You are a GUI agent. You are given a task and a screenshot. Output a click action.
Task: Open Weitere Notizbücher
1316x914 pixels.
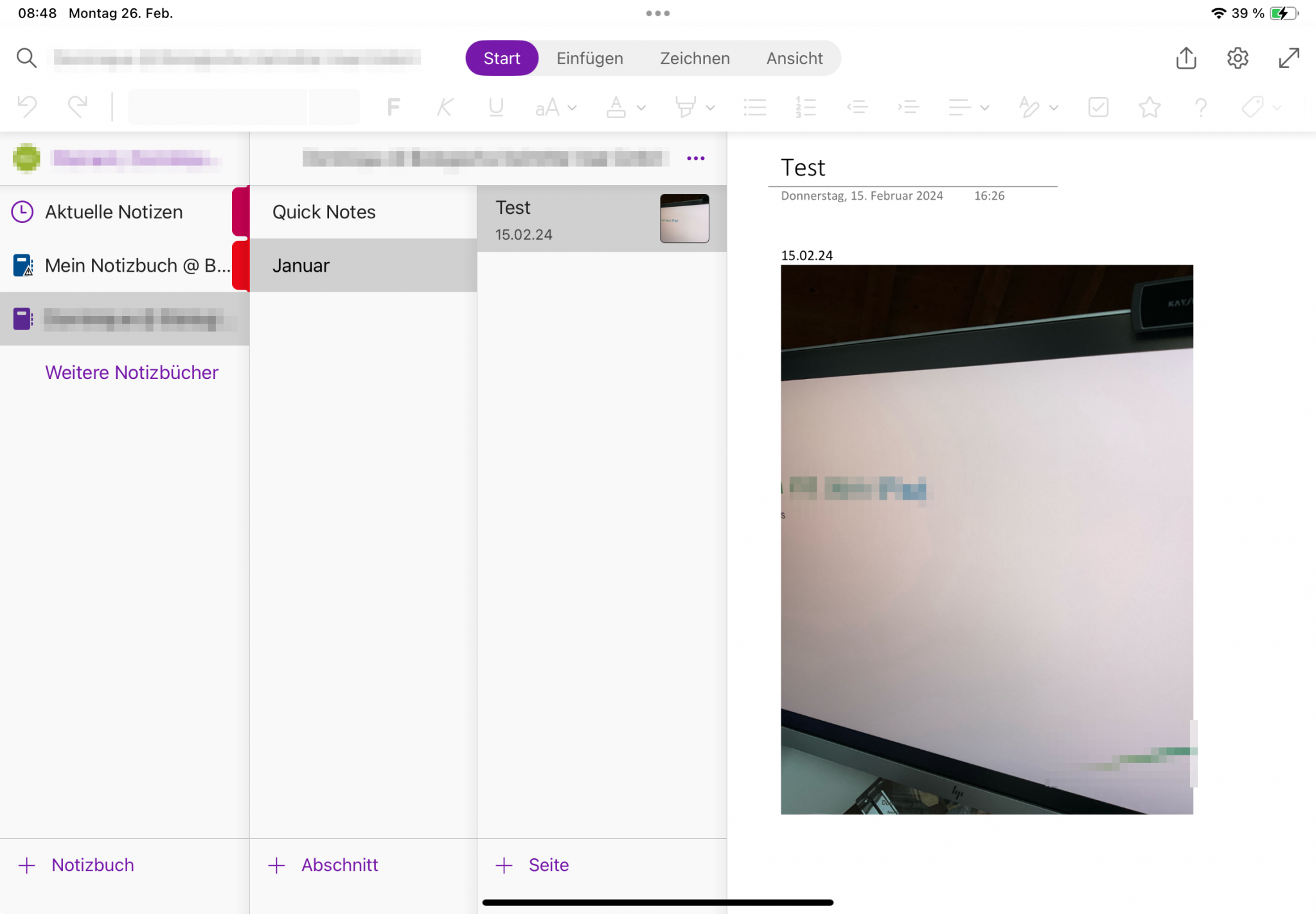tap(132, 372)
